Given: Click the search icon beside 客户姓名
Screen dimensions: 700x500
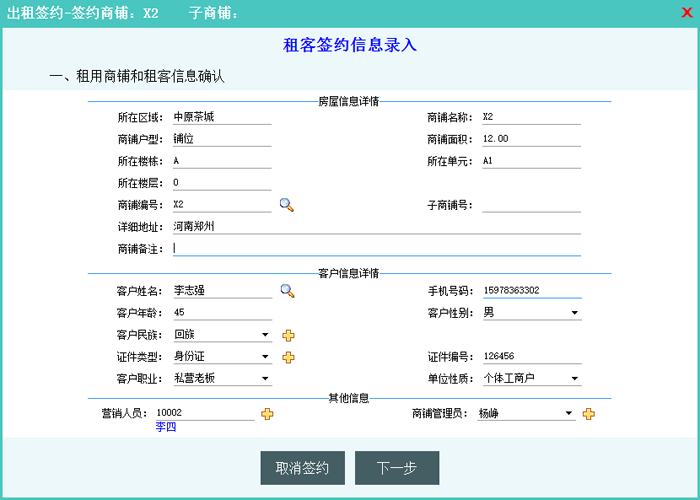Looking at the screenshot, I should (287, 291).
